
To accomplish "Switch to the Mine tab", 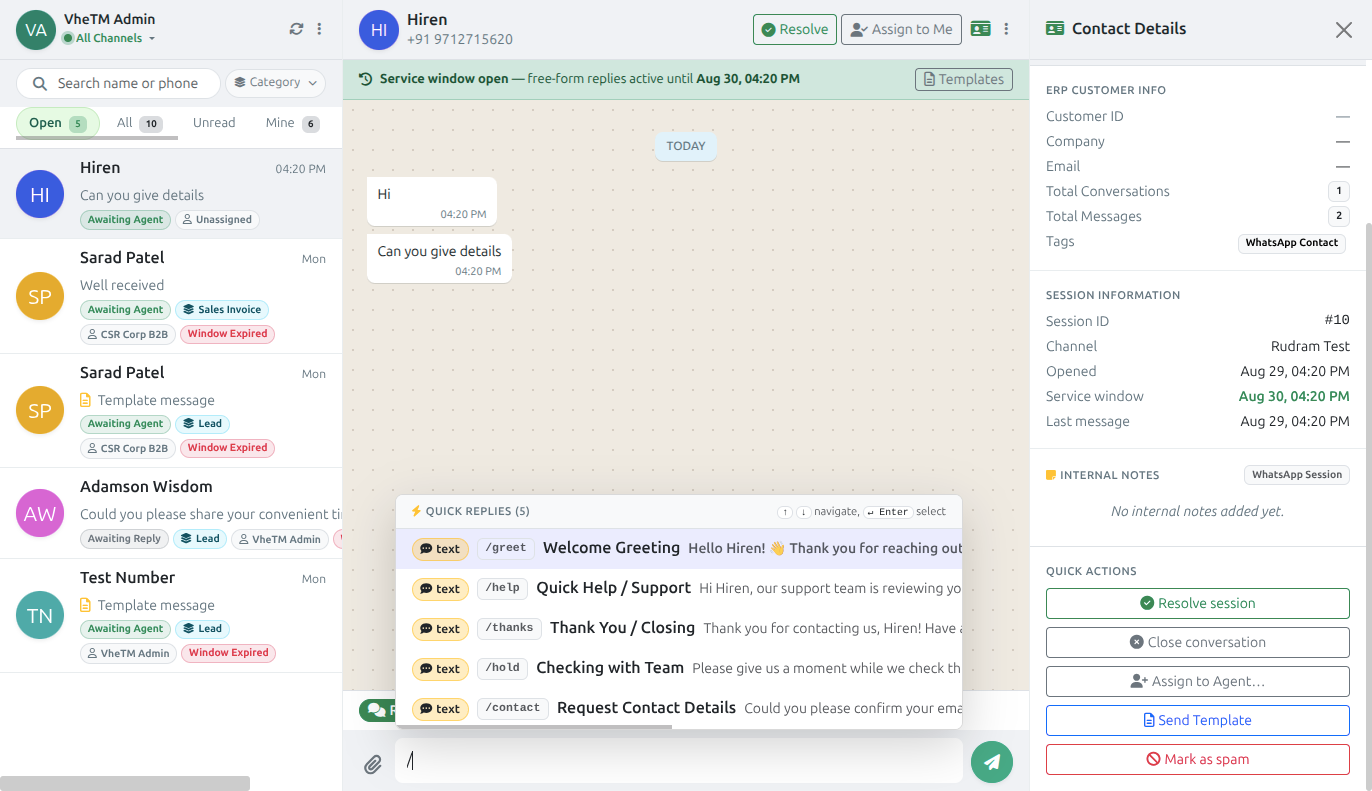I will click(292, 123).
